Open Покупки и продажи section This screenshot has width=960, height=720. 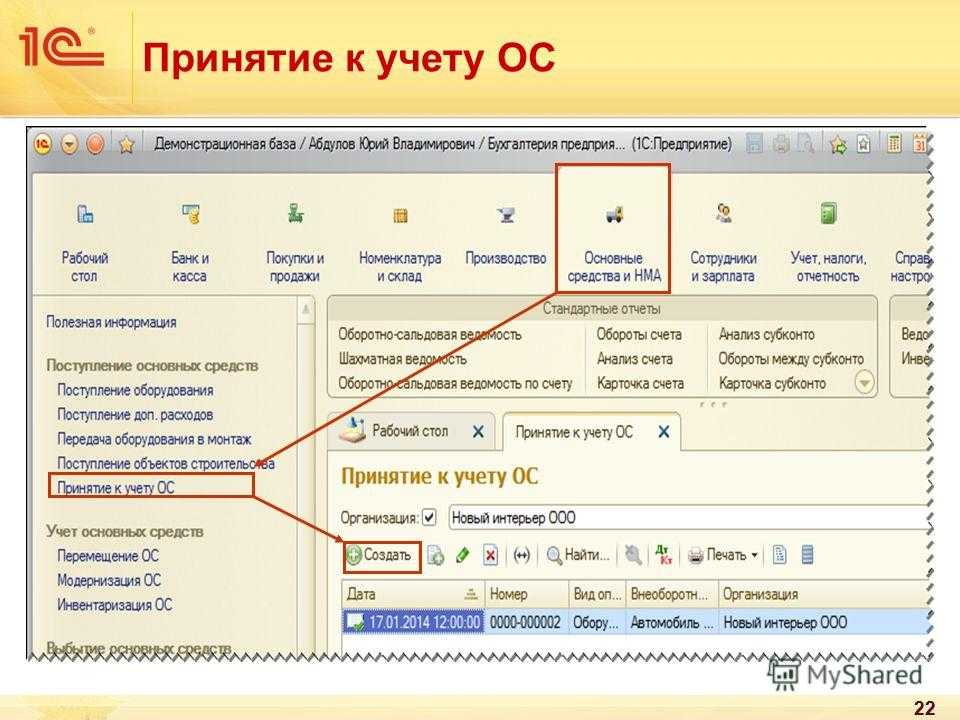click(x=295, y=244)
